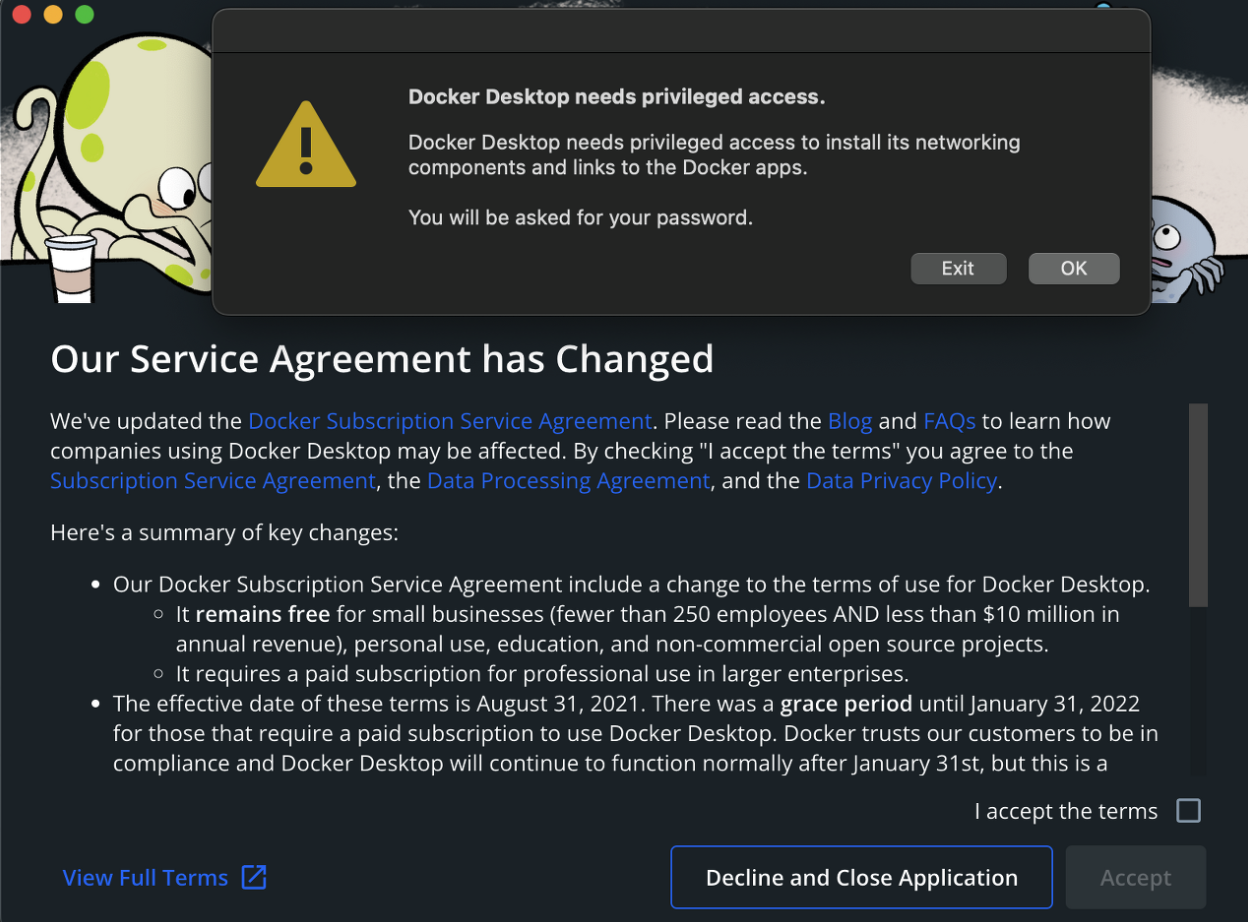
Task: Click the bold "grace period" text
Action: [846, 704]
